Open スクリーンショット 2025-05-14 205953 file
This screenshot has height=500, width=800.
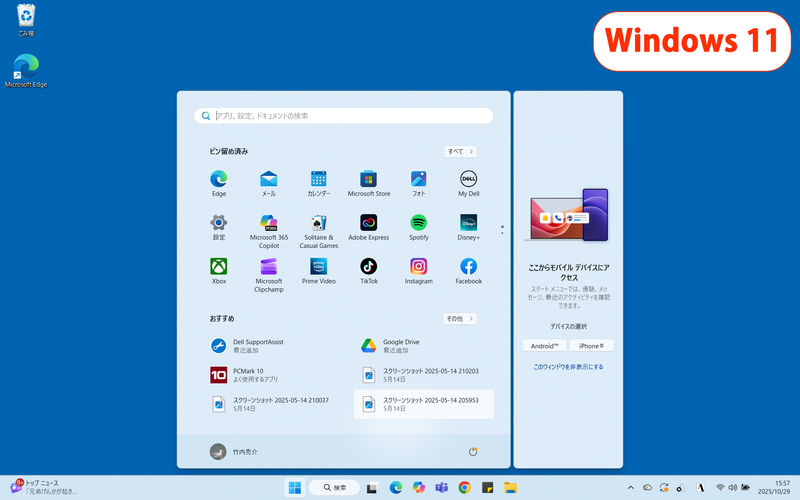point(424,404)
